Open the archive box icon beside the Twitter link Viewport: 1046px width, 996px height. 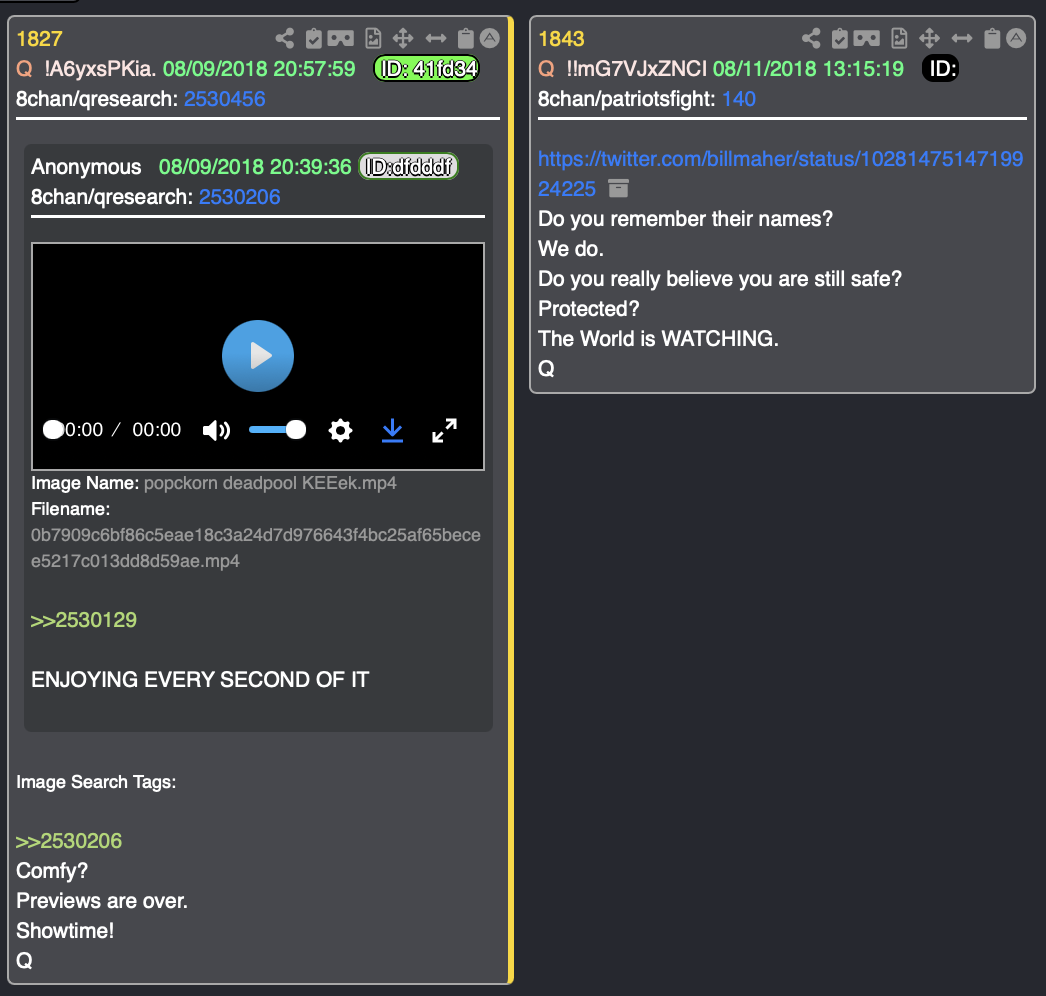pos(618,189)
